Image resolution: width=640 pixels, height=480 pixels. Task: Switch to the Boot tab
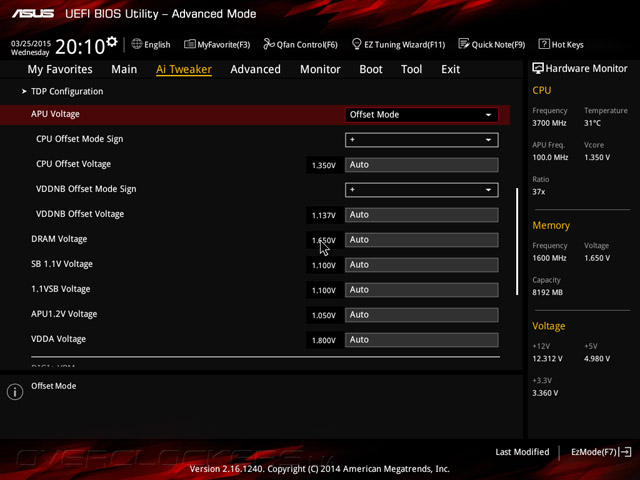point(371,69)
